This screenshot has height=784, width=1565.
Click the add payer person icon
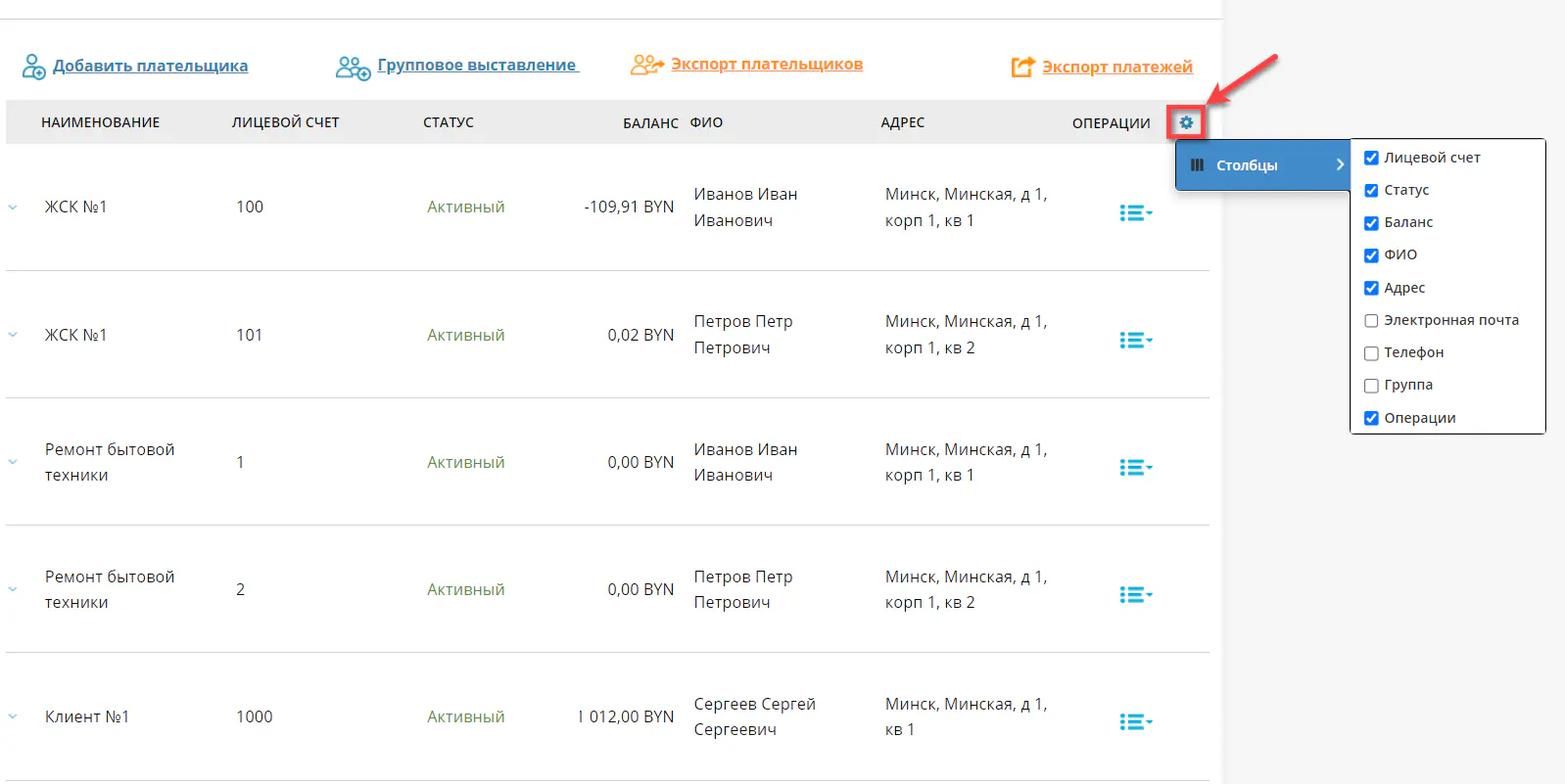pyautogui.click(x=33, y=67)
